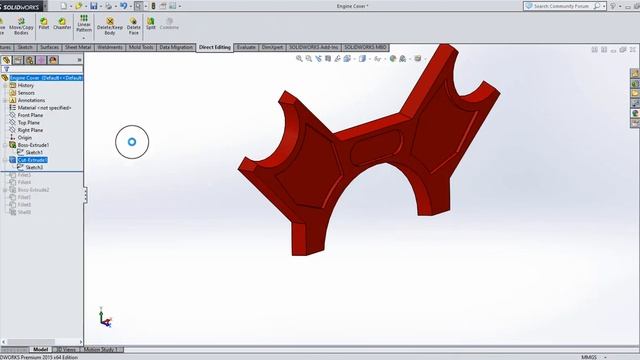Open the SOLIDWORKS MBD tab

[x=365, y=47]
